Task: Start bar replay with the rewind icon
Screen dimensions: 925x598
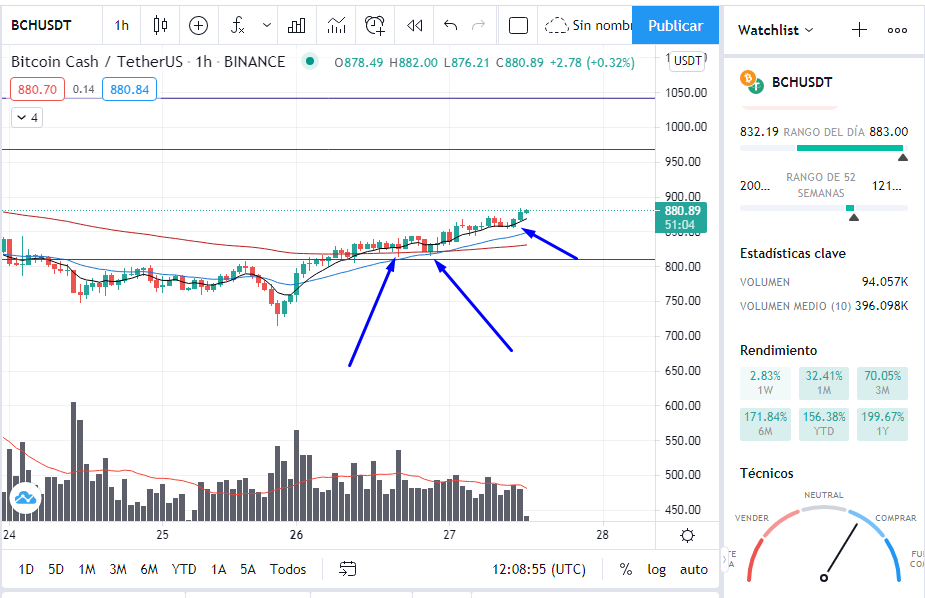Action: pyautogui.click(x=415, y=25)
